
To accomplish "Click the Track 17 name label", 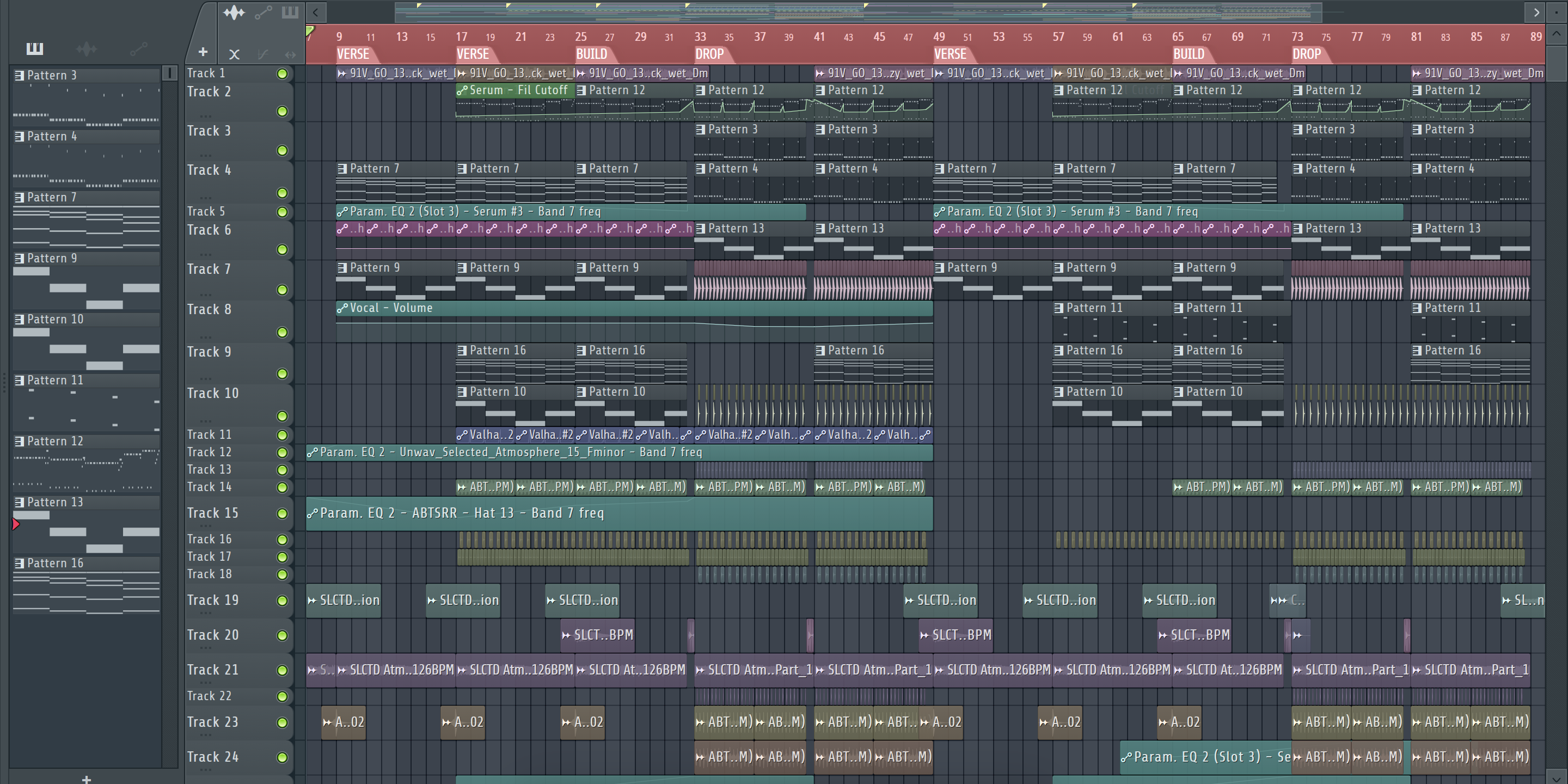I will 209,557.
